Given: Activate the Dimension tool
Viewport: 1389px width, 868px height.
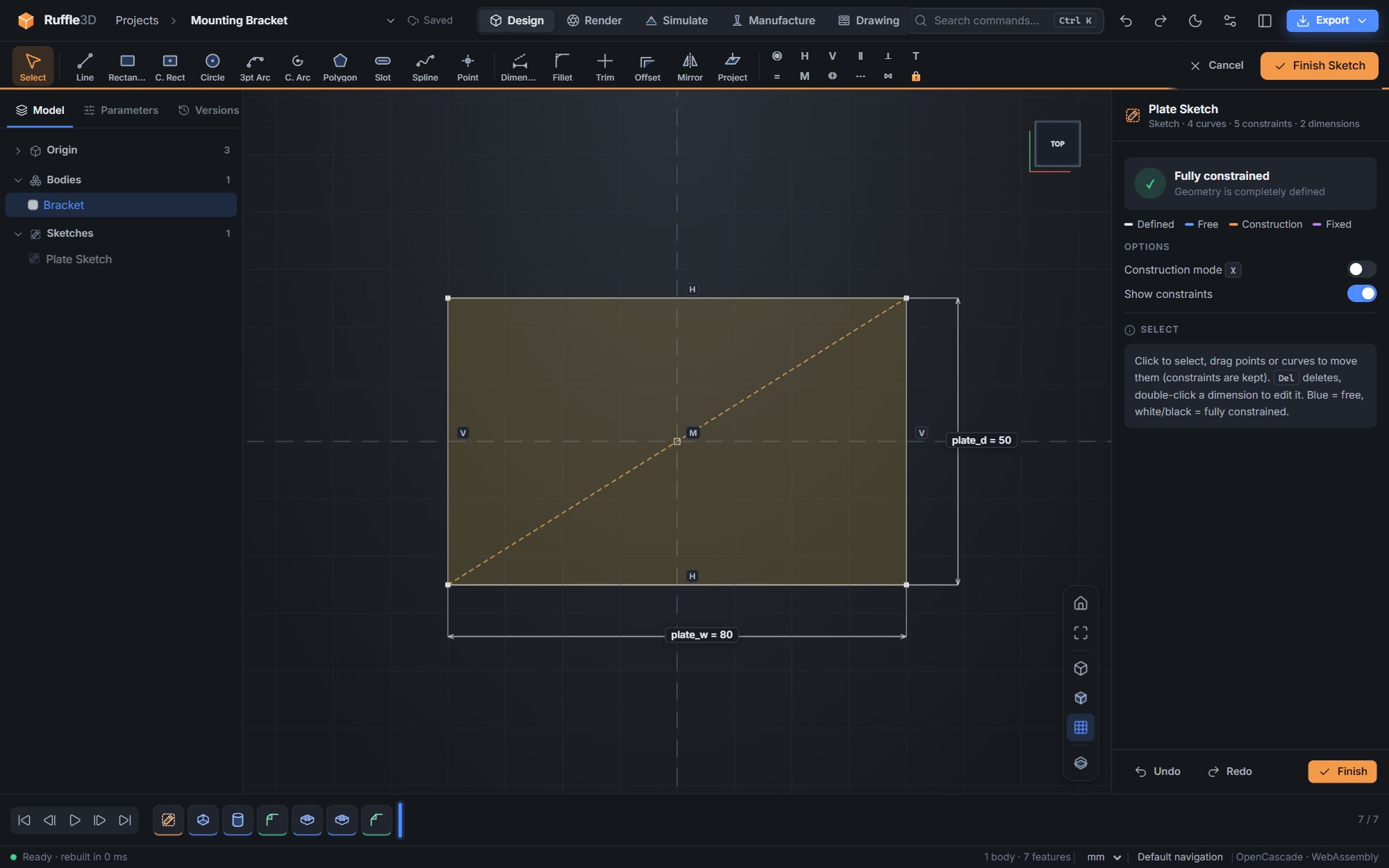Looking at the screenshot, I should pos(519,66).
